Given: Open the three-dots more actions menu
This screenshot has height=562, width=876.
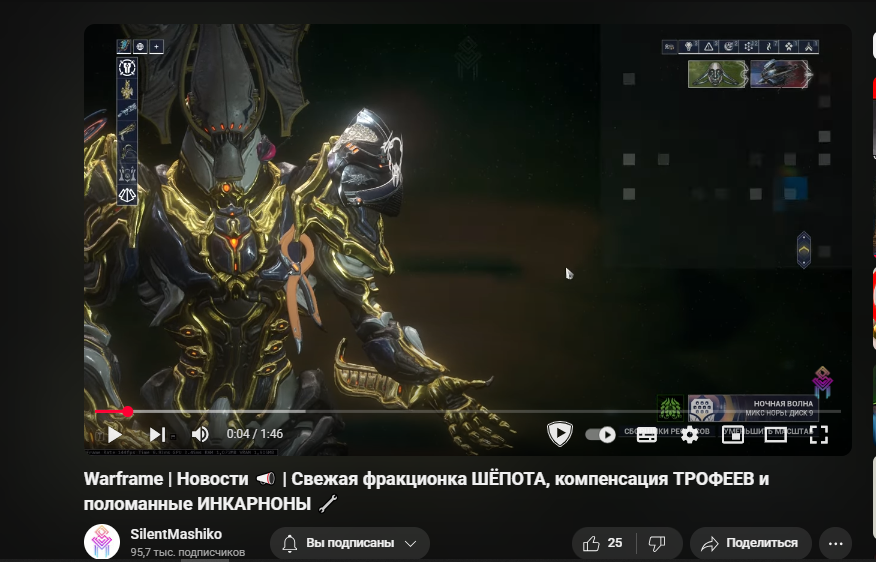Looking at the screenshot, I should [x=835, y=543].
